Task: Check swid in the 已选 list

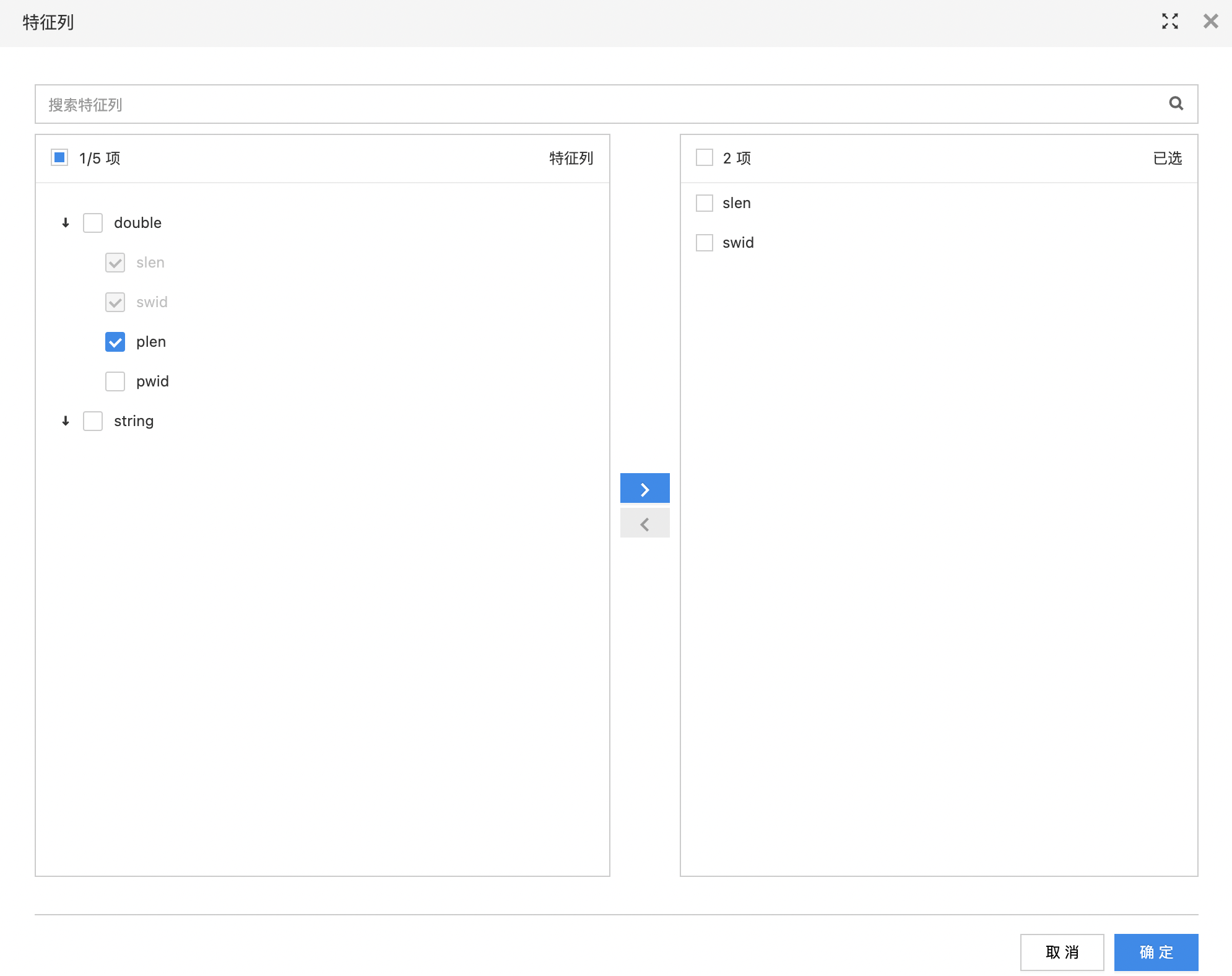Action: tap(705, 243)
